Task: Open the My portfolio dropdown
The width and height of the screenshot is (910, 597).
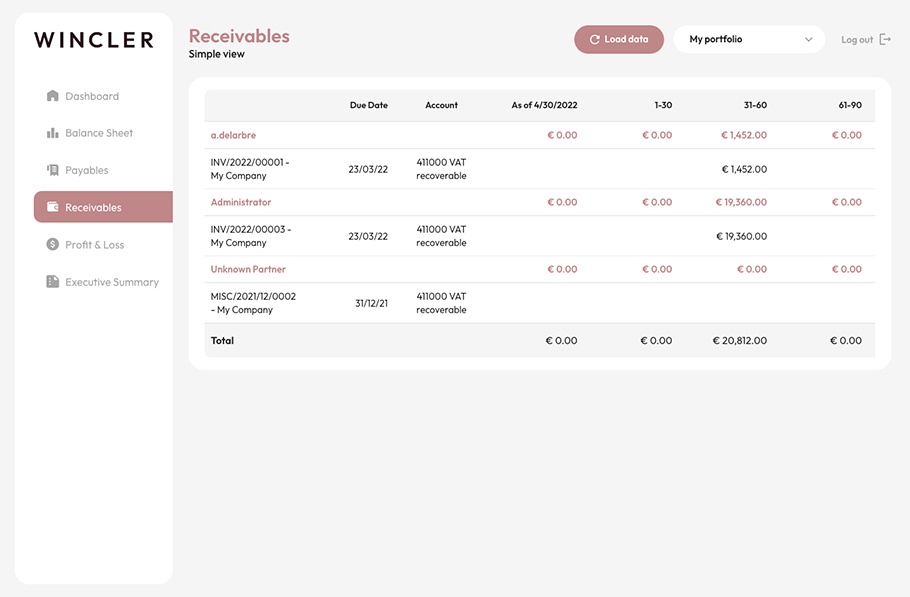Action: pos(749,39)
